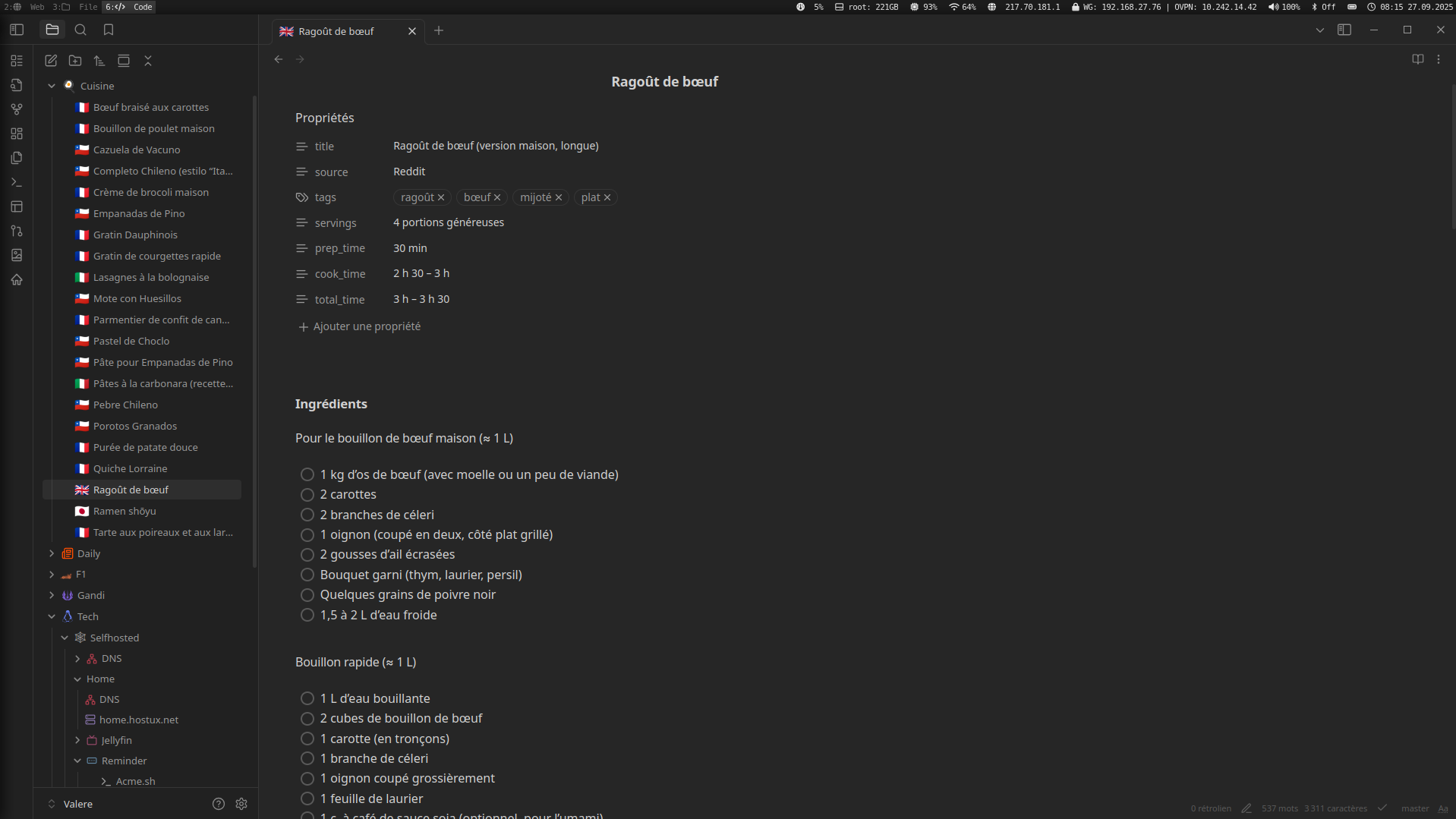Create a new note with pencil icon
This screenshot has height=819, width=1456.
click(x=51, y=61)
